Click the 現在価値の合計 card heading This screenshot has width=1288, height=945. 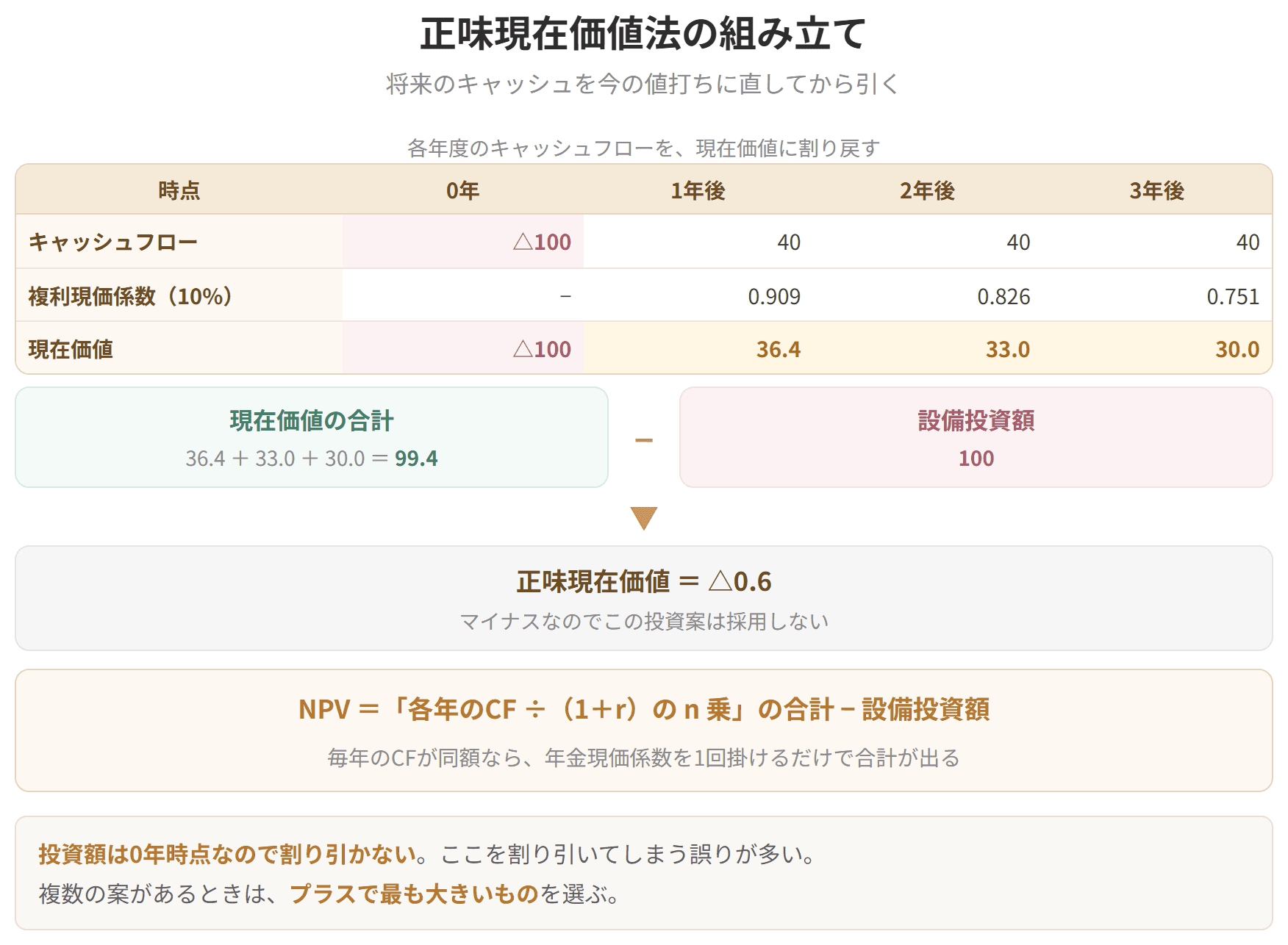[x=312, y=420]
